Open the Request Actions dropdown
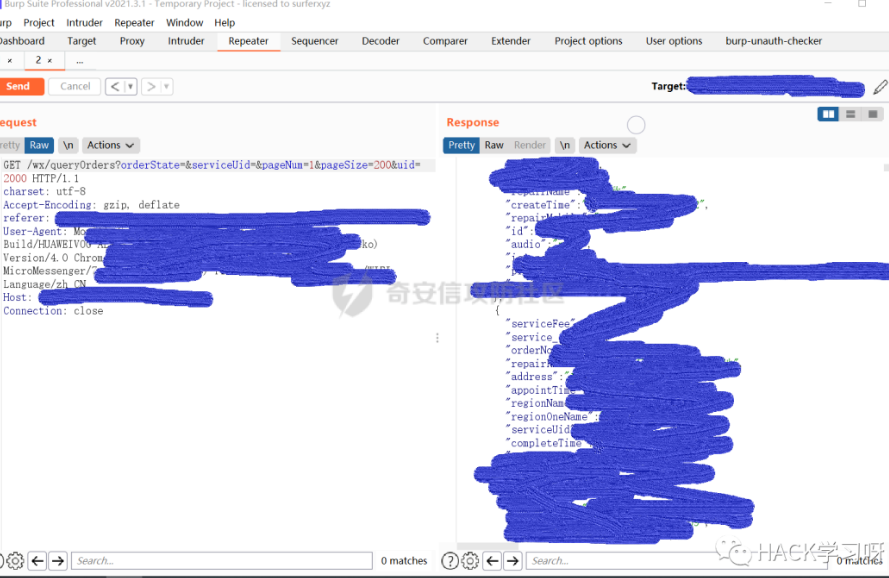Image resolution: width=889 pixels, height=578 pixels. point(111,145)
